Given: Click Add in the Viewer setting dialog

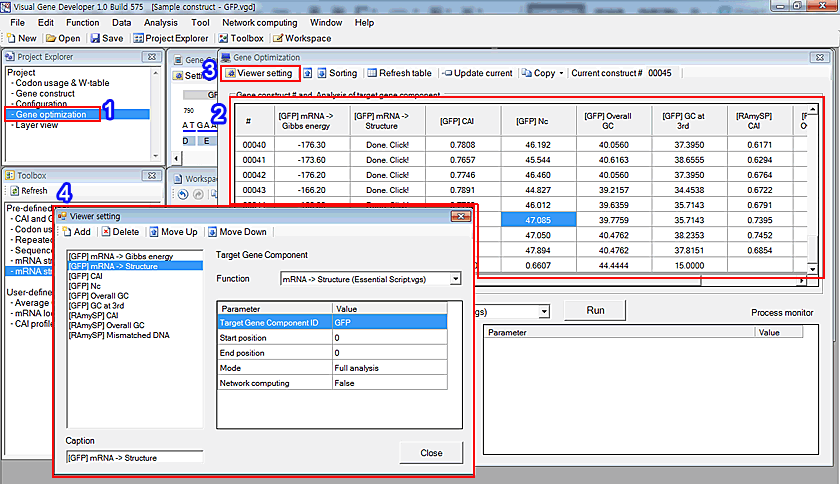Looking at the screenshot, I should pos(76,232).
